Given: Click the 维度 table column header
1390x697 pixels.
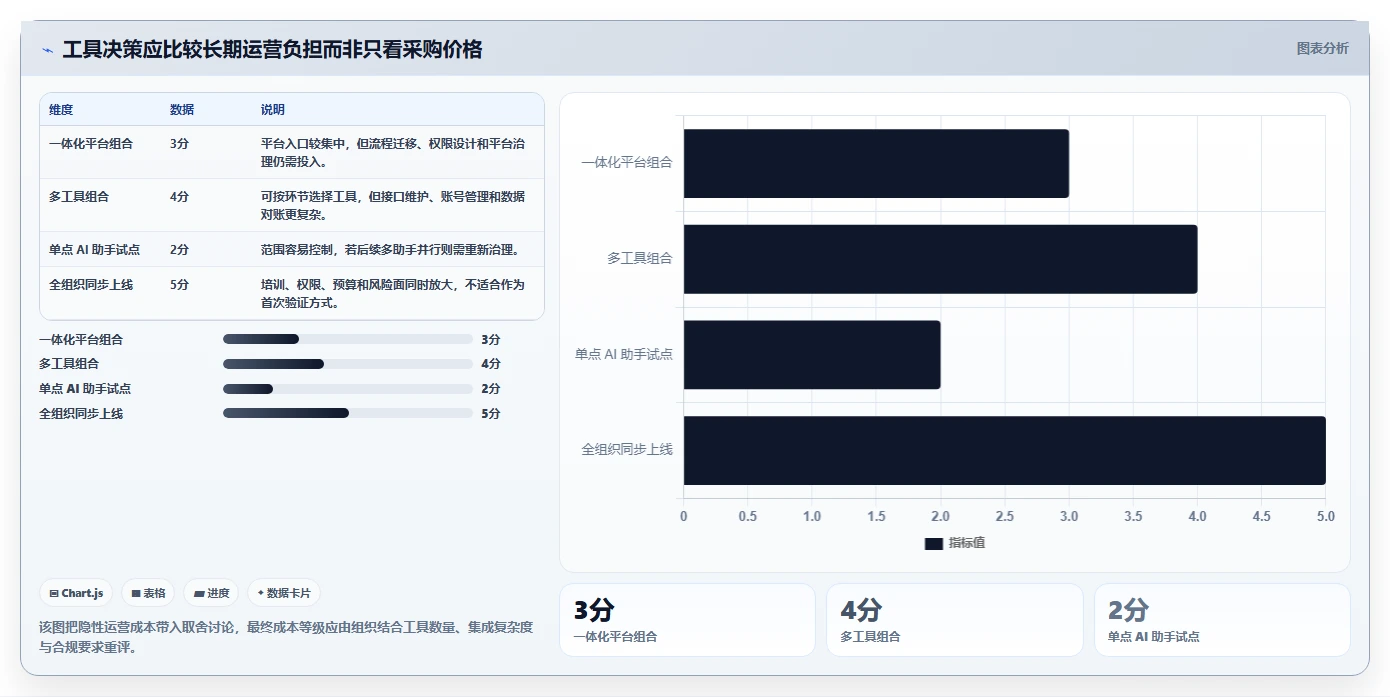Looking at the screenshot, I should coord(61,109).
